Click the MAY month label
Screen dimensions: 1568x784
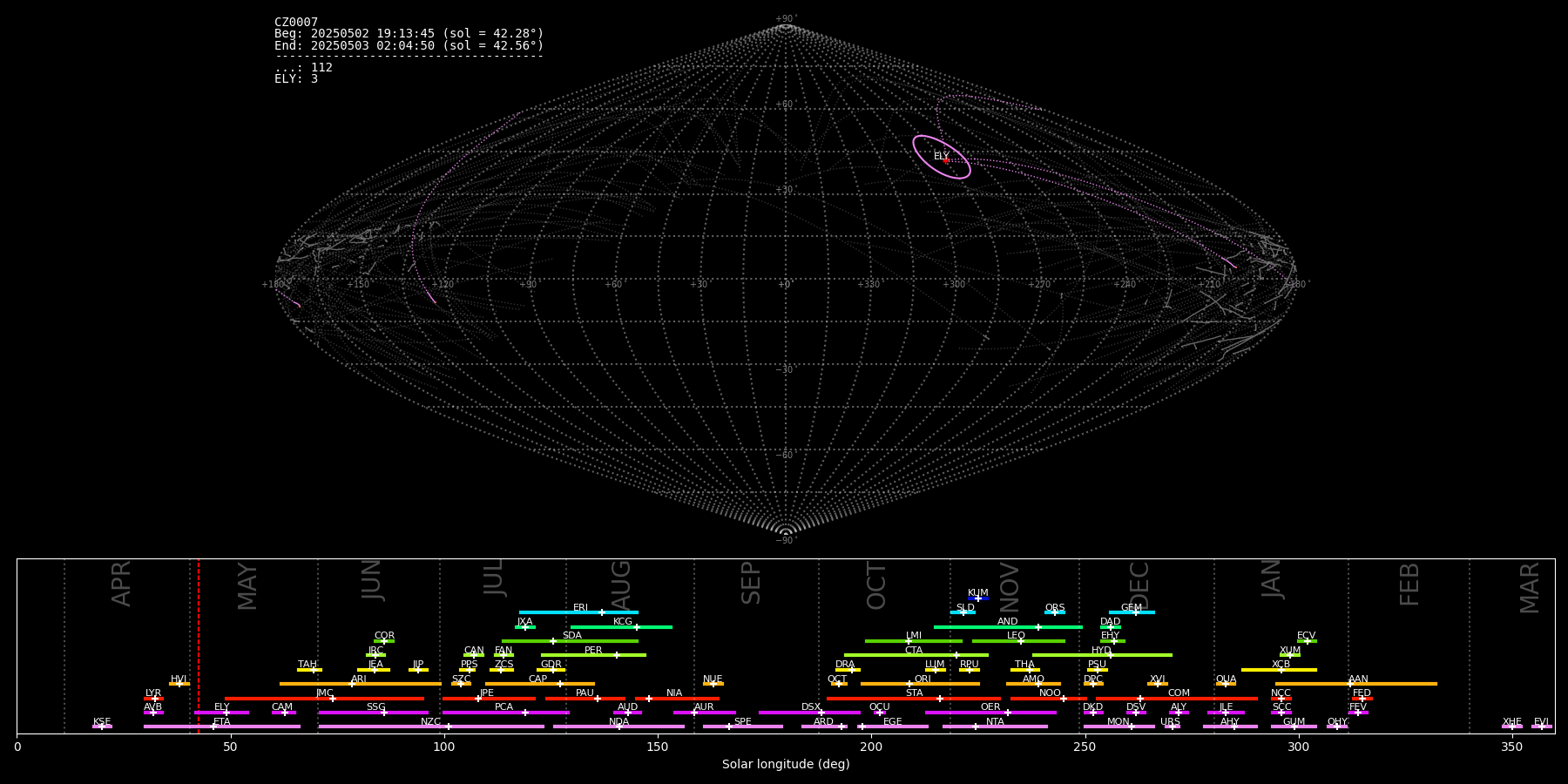(x=247, y=586)
